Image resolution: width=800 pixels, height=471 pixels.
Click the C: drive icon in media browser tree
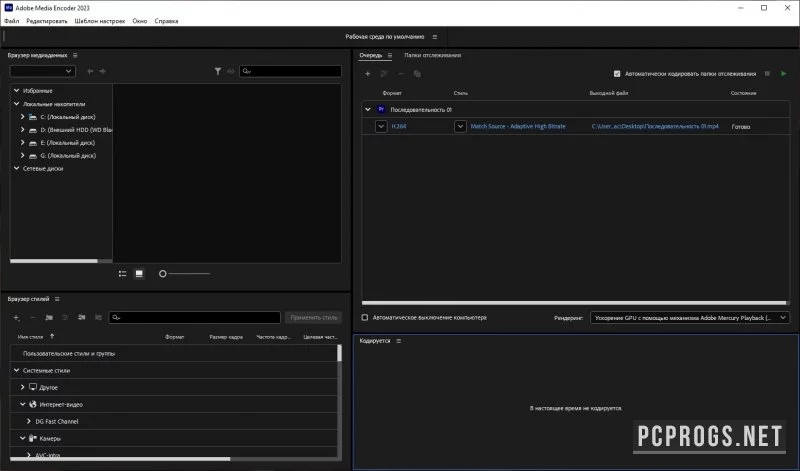click(x=33, y=117)
